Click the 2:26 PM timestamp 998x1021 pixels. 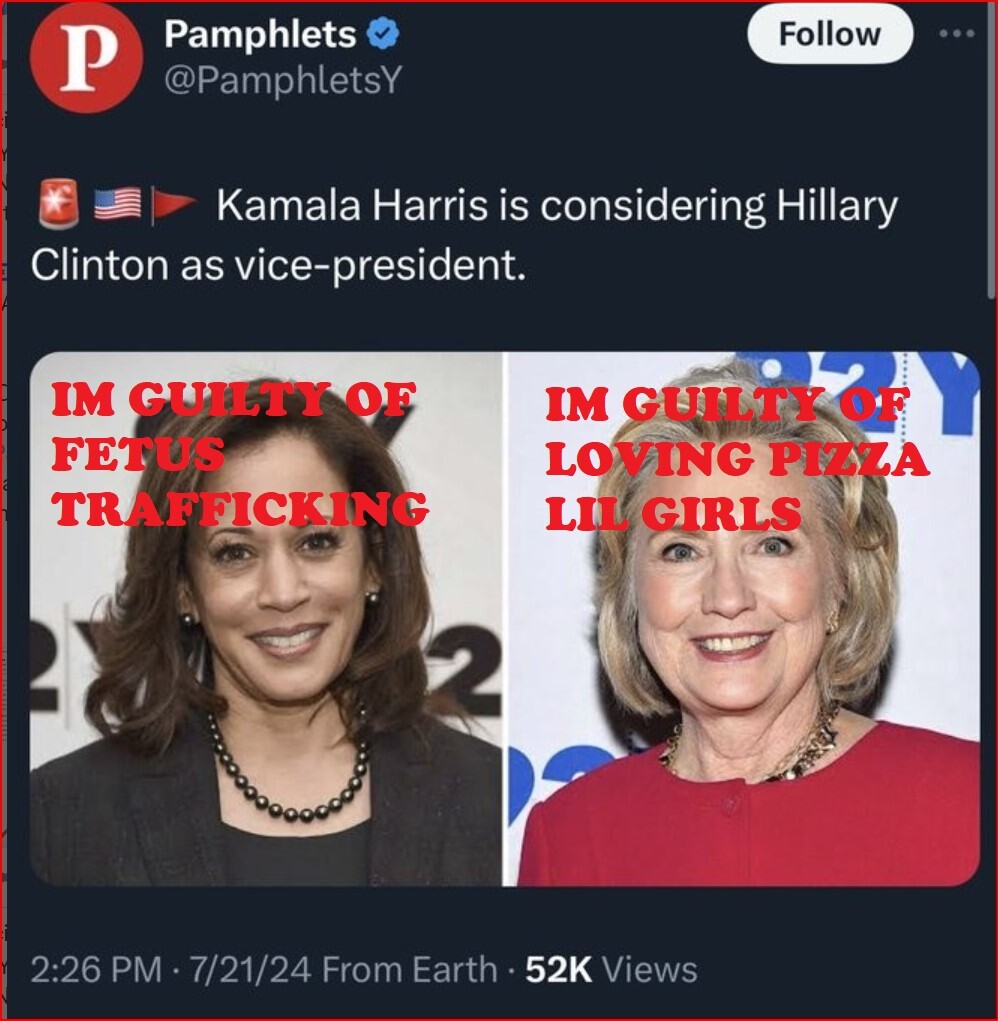point(96,970)
